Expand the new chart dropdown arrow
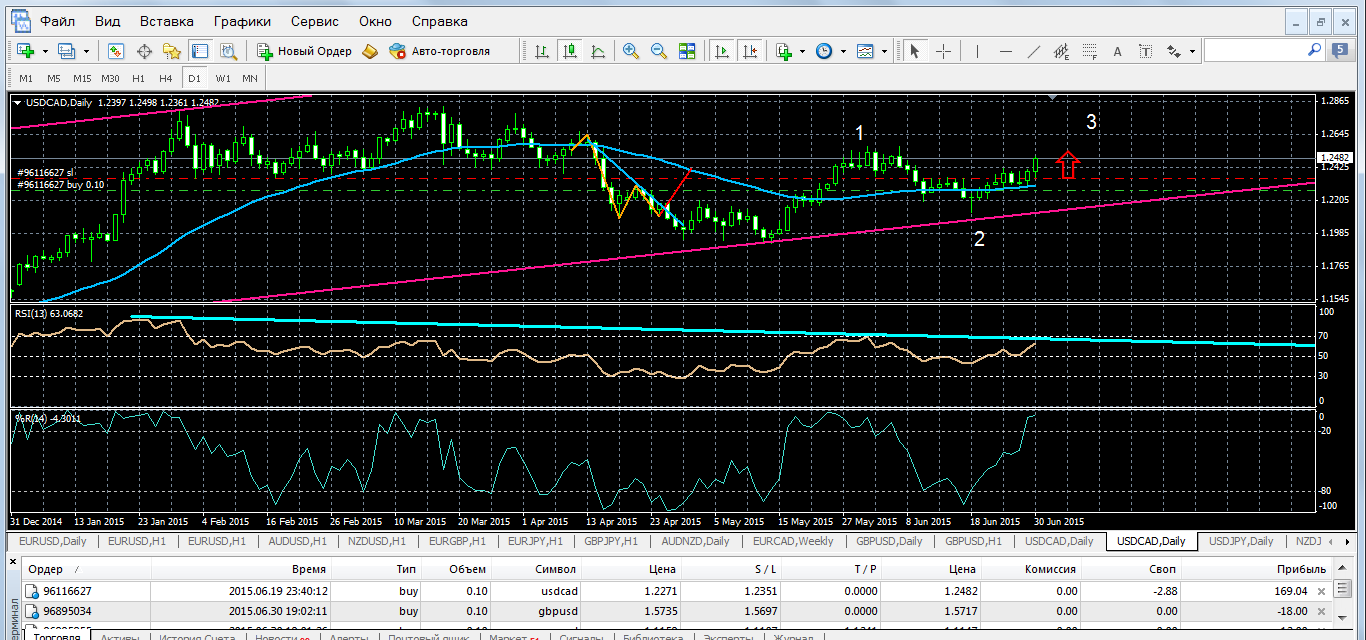Viewport: 1366px width, 640px height. coord(45,51)
